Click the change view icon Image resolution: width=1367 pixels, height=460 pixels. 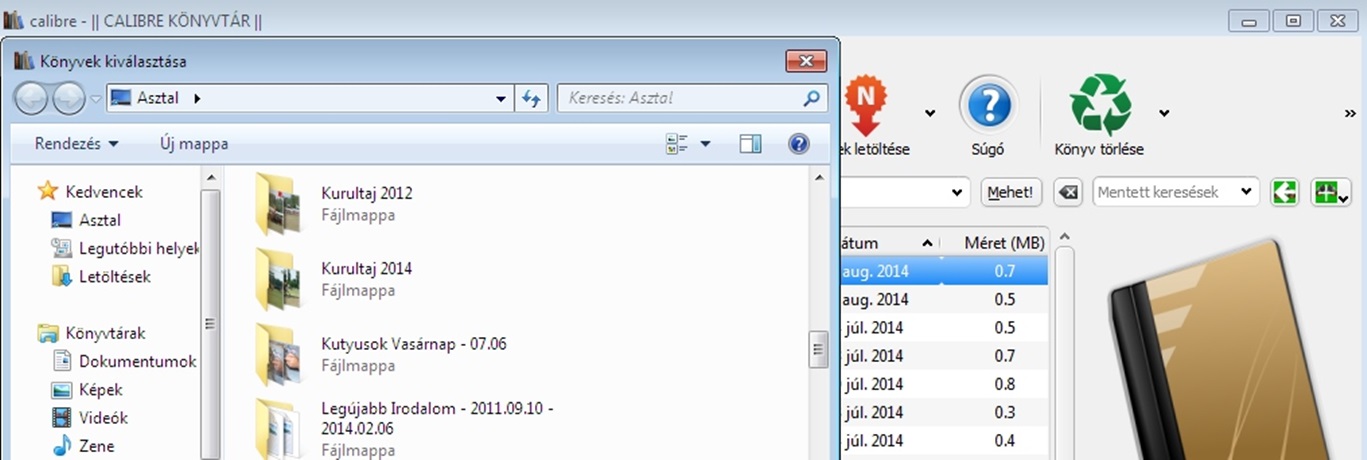click(x=677, y=144)
